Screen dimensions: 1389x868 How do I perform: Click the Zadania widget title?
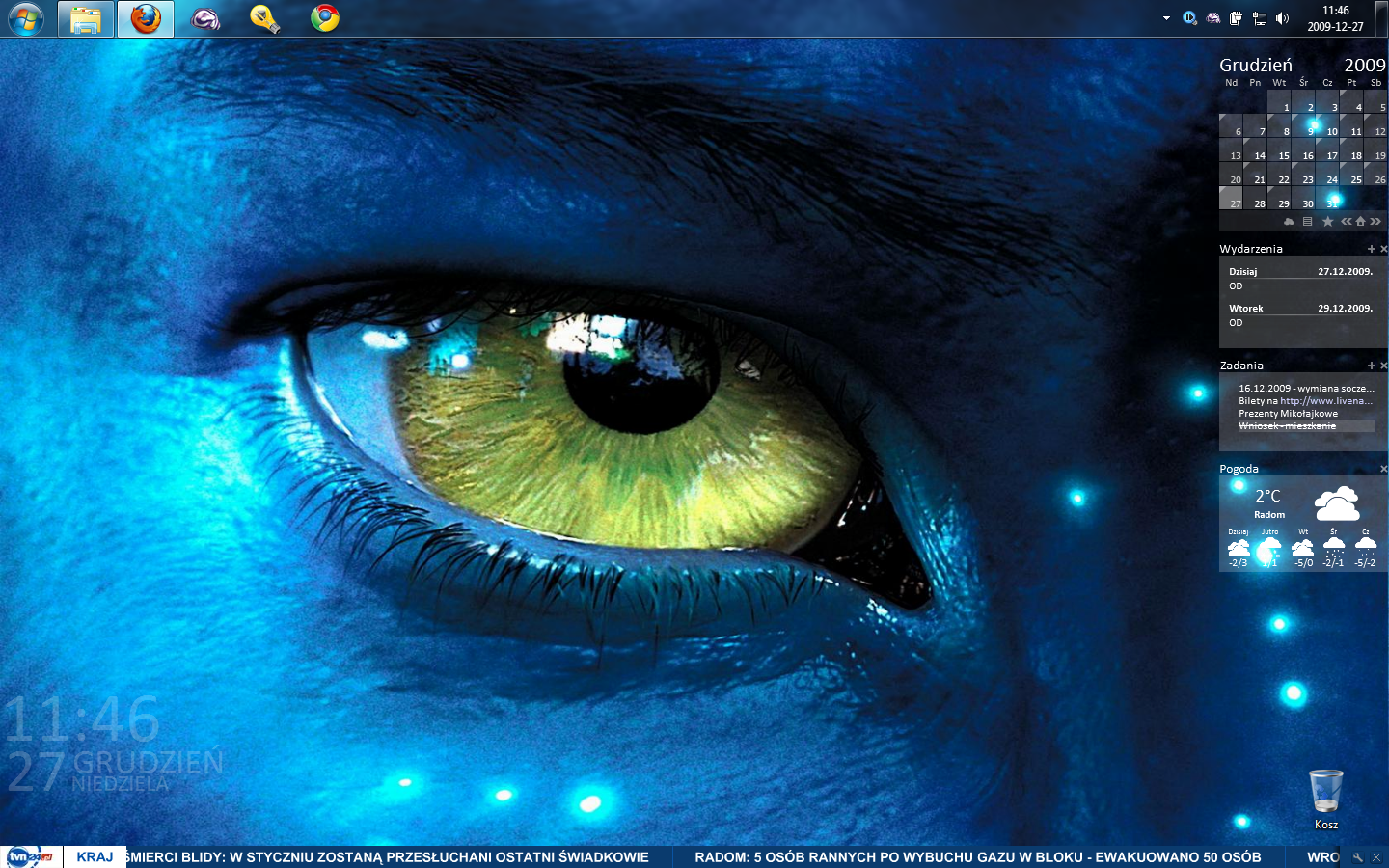pyautogui.click(x=1241, y=366)
